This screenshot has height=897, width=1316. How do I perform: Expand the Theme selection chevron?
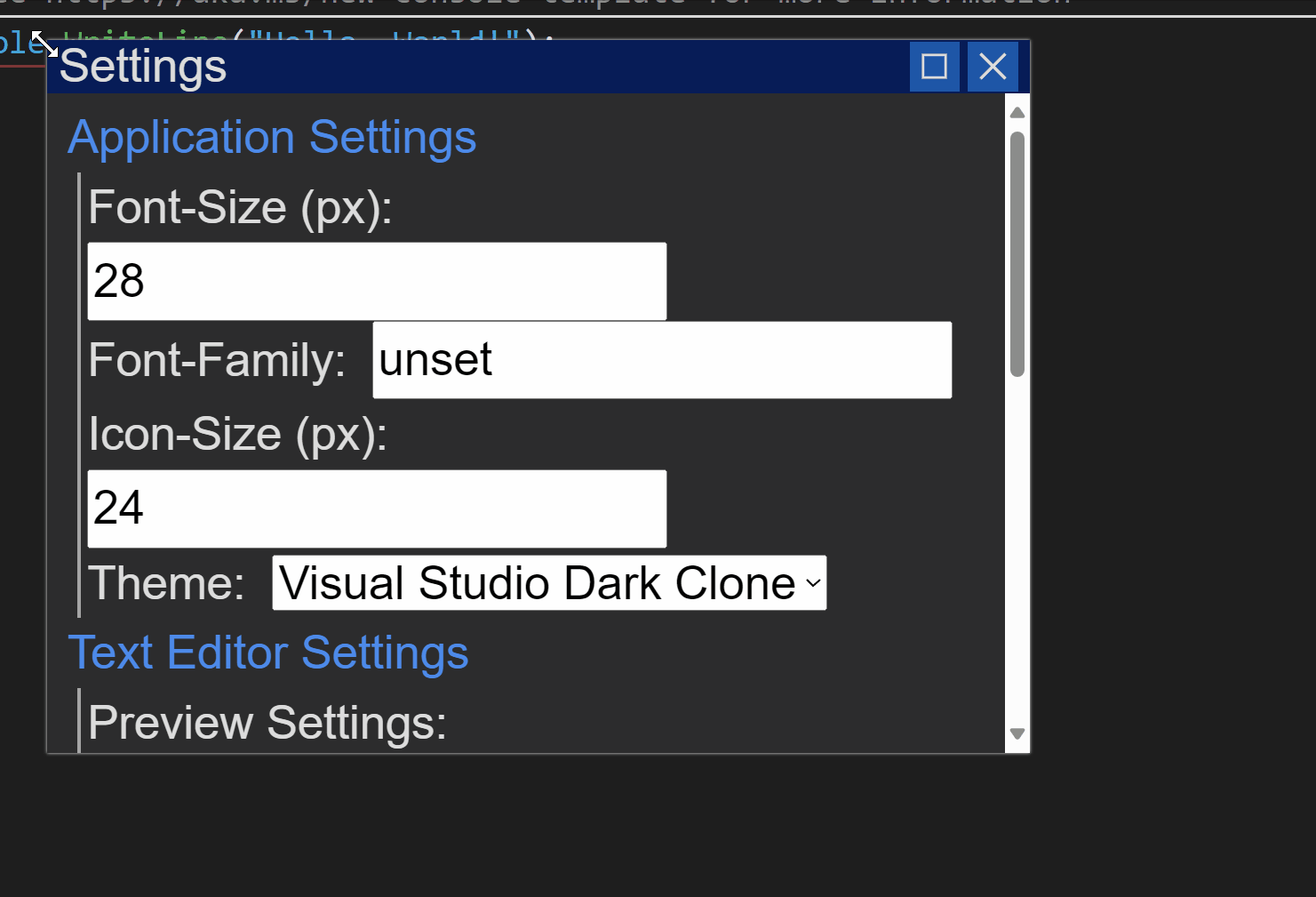click(810, 583)
